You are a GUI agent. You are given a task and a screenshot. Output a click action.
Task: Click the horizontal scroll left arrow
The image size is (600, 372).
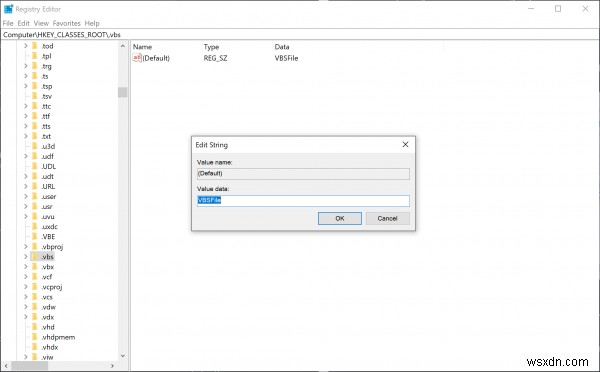pos(6,366)
